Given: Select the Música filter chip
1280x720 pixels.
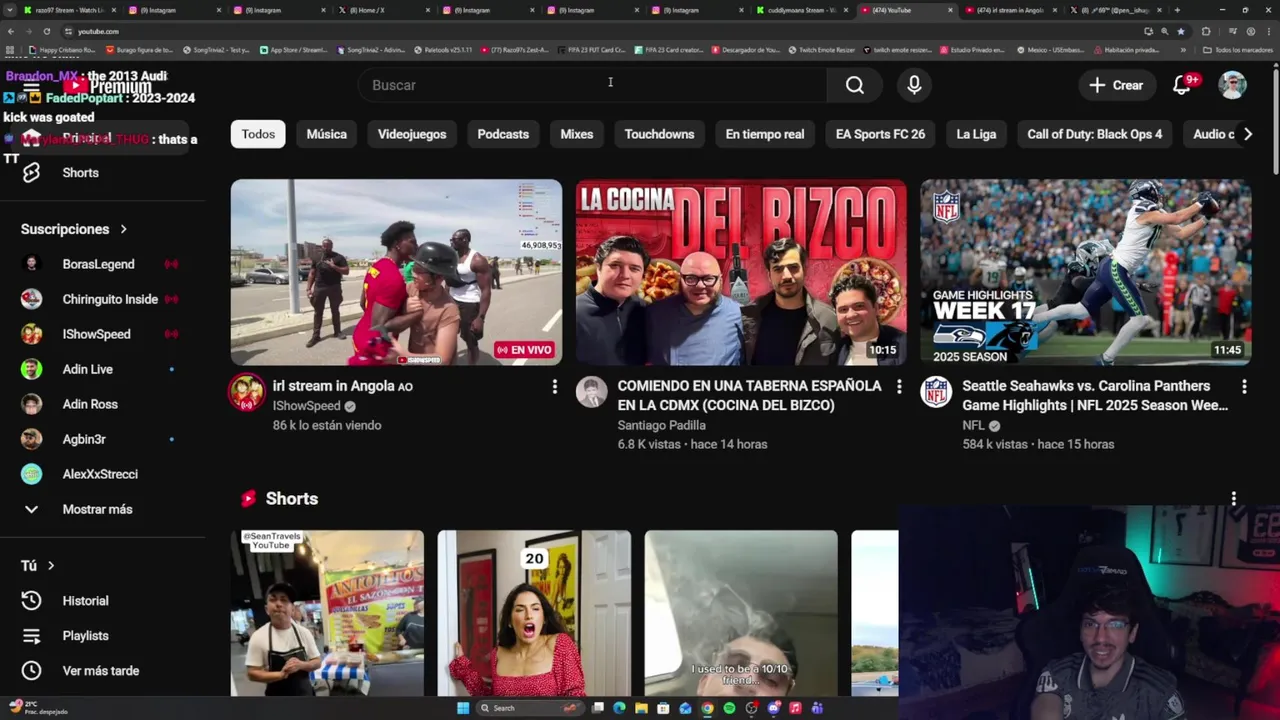Looking at the screenshot, I should [327, 134].
